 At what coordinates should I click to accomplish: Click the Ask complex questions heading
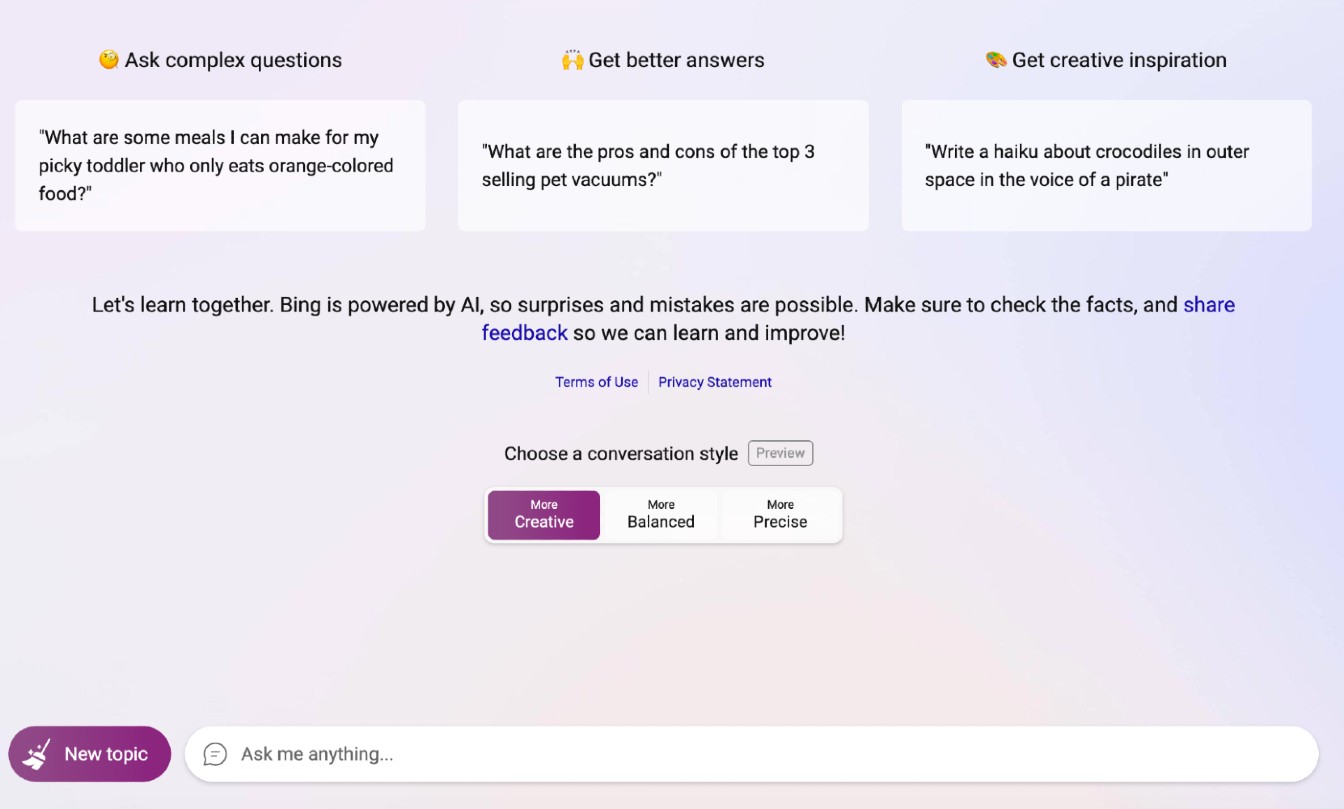233,60
